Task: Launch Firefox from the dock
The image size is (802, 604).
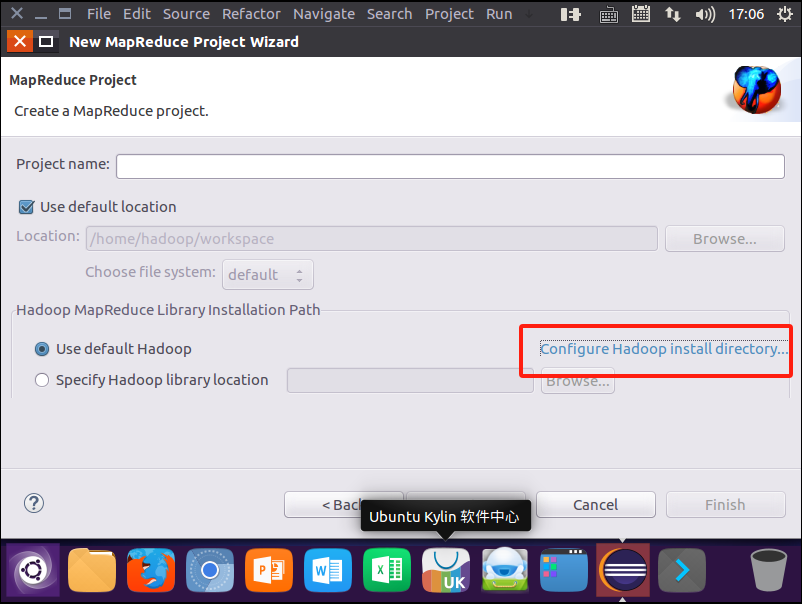Action: click(x=151, y=569)
